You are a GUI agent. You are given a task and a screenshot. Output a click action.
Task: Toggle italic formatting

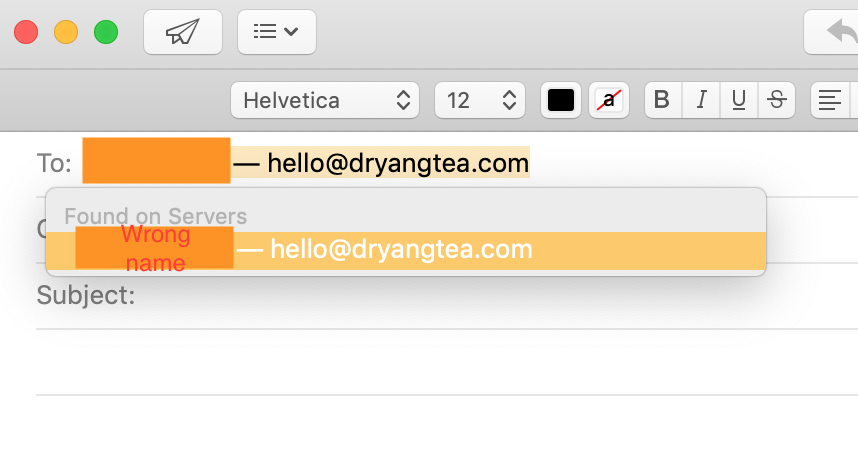click(x=701, y=100)
